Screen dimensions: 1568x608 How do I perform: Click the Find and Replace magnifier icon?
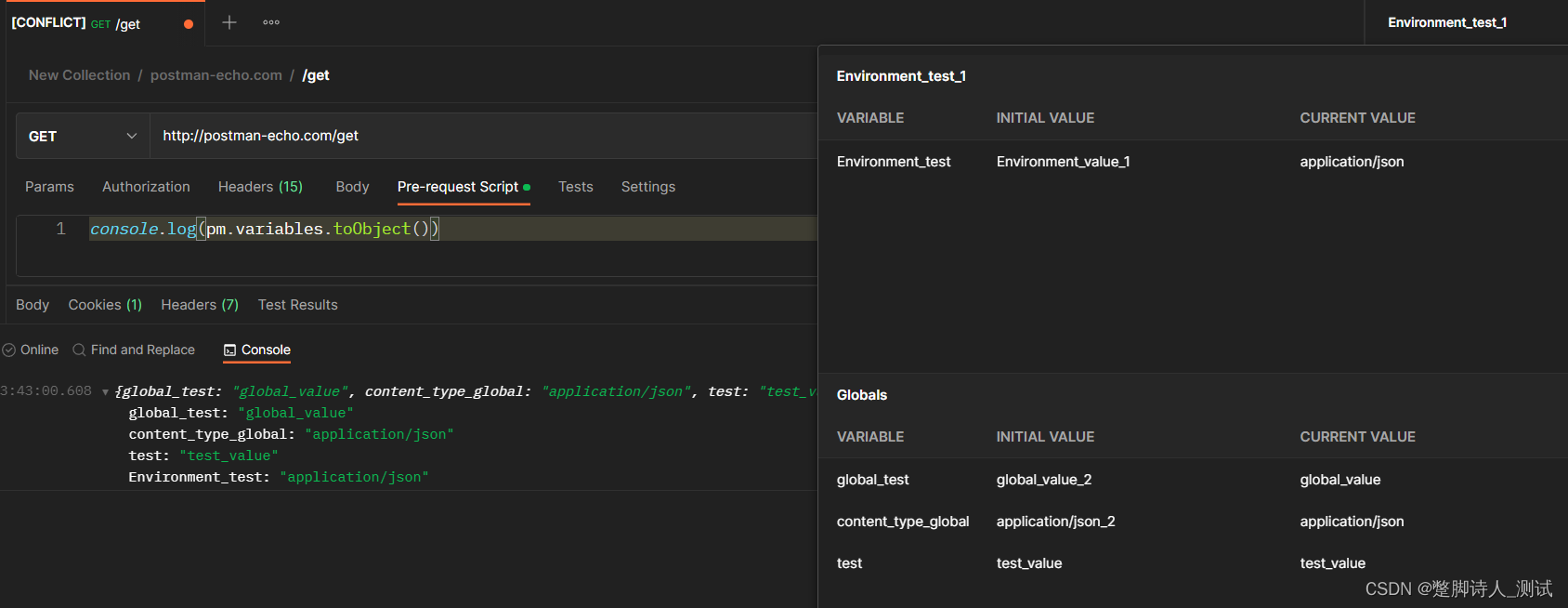[79, 350]
